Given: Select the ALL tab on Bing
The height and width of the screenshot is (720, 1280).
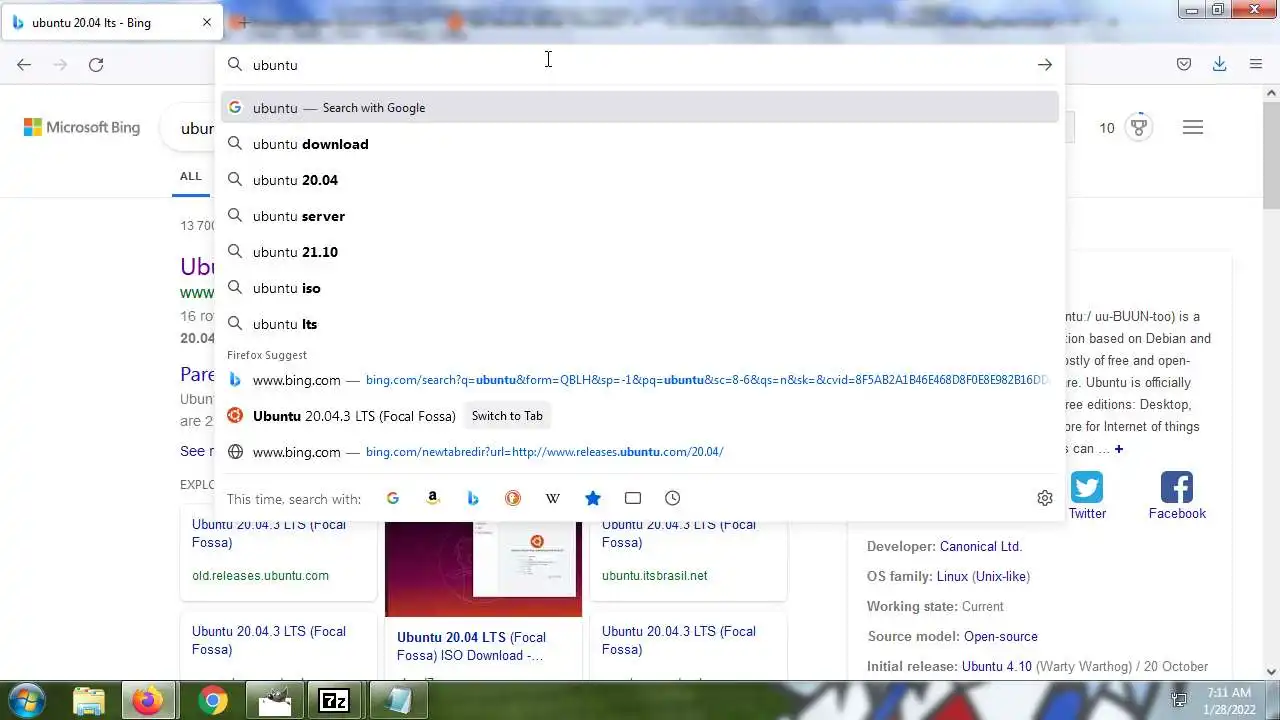Looking at the screenshot, I should coord(190,176).
